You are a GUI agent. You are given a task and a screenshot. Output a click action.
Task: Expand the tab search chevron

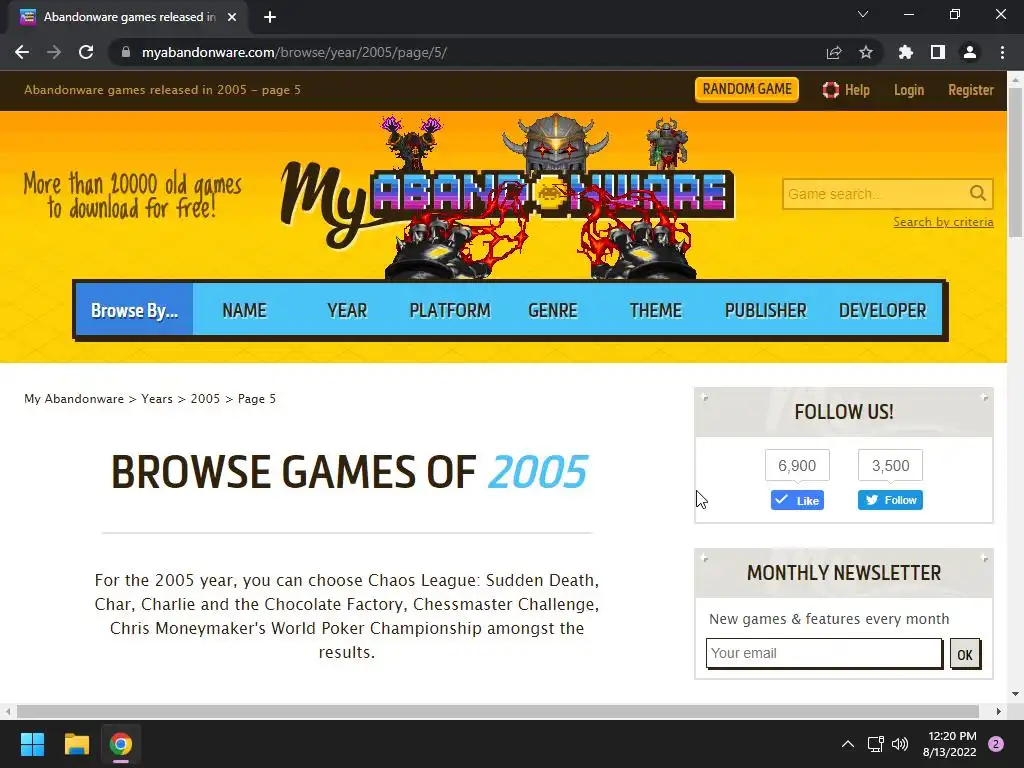(863, 14)
